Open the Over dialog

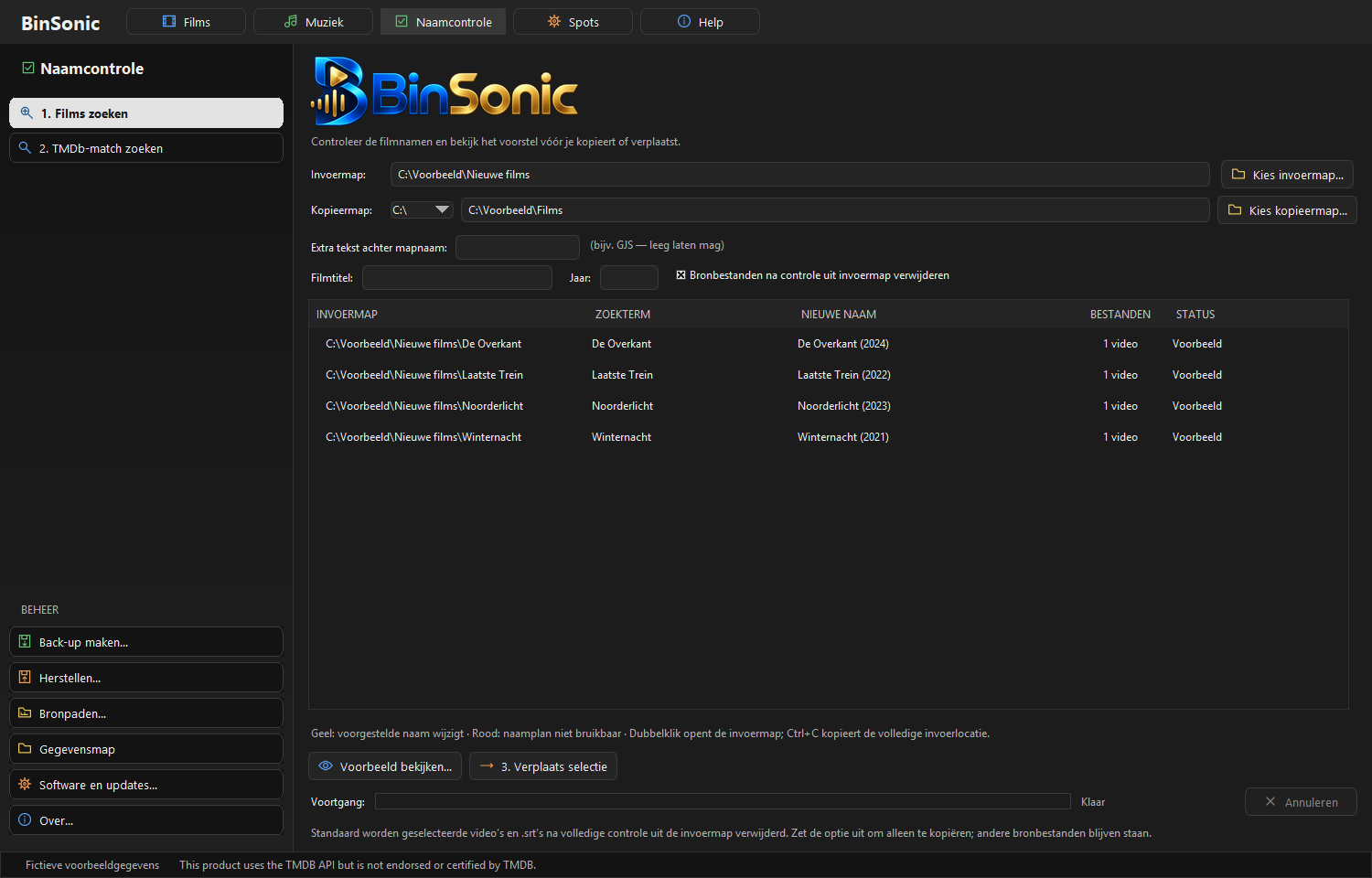tap(146, 820)
